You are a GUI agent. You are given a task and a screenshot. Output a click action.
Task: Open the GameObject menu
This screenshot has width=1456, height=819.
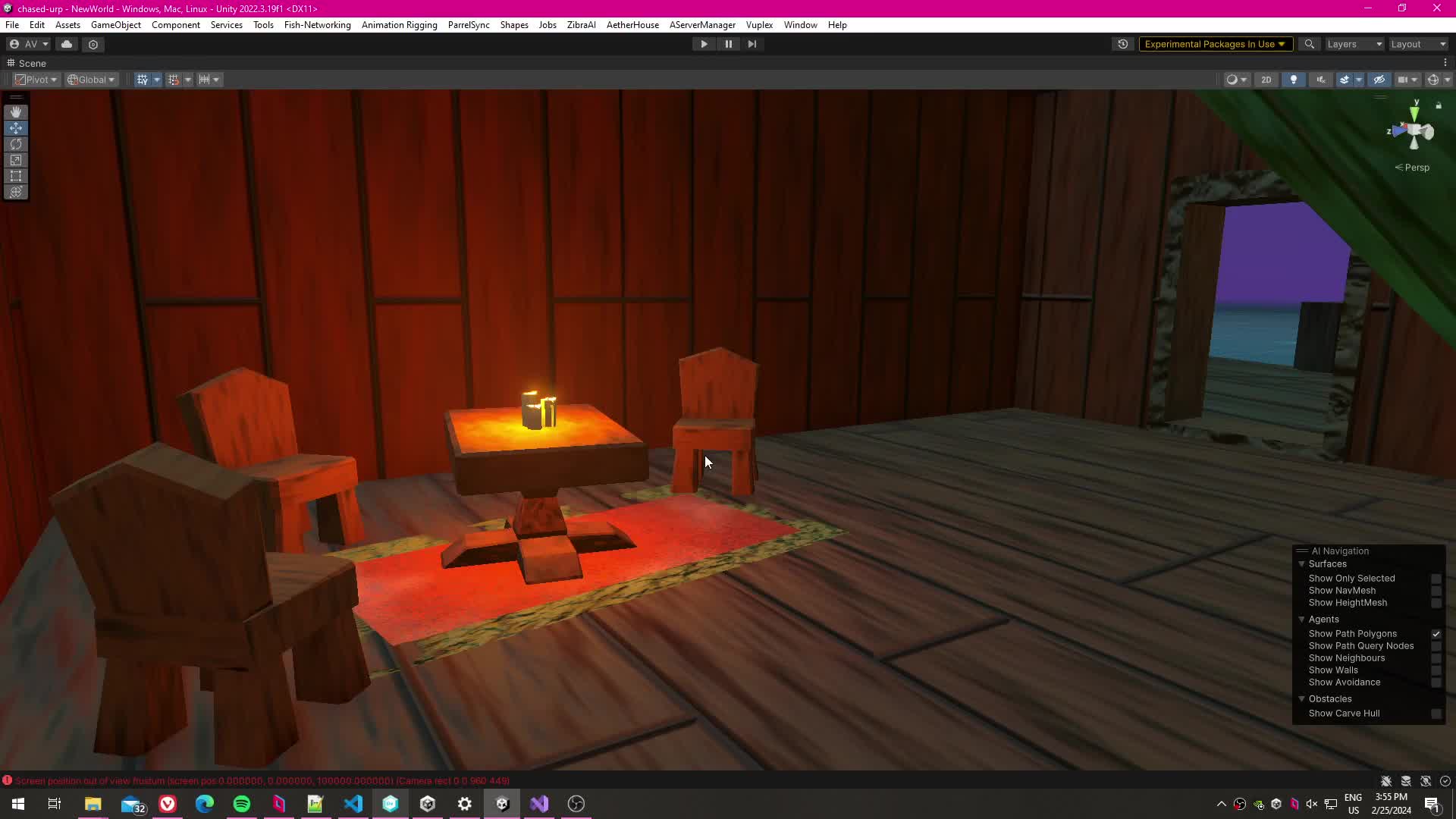click(115, 25)
